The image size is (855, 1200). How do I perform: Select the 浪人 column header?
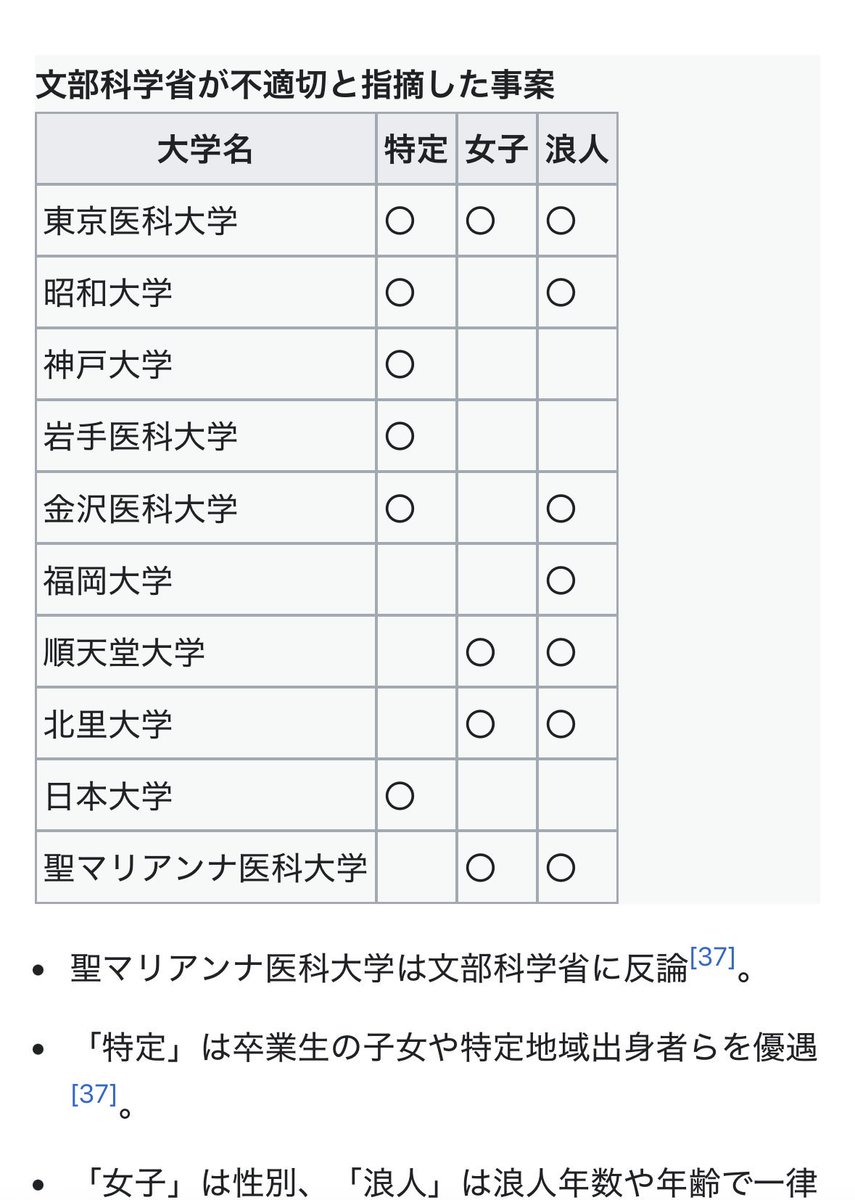(577, 149)
